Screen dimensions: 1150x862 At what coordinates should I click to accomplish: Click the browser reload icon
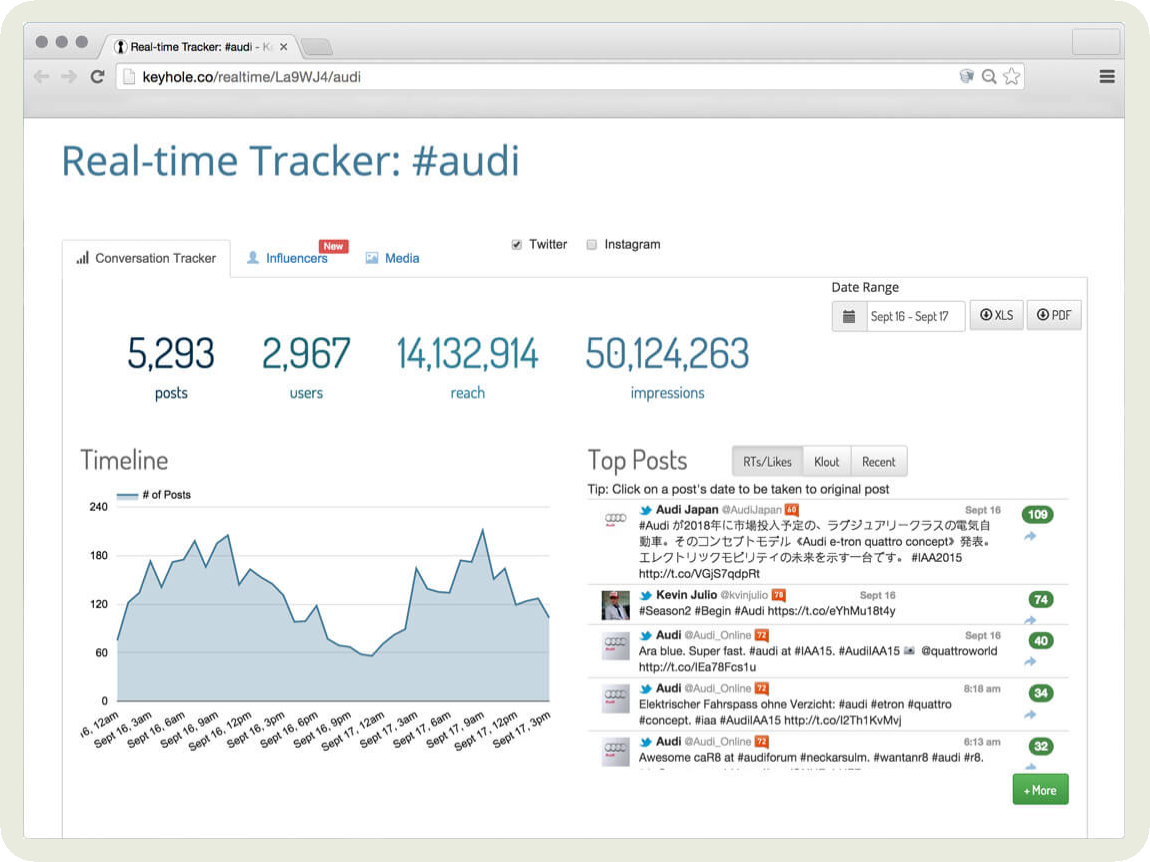(x=97, y=77)
